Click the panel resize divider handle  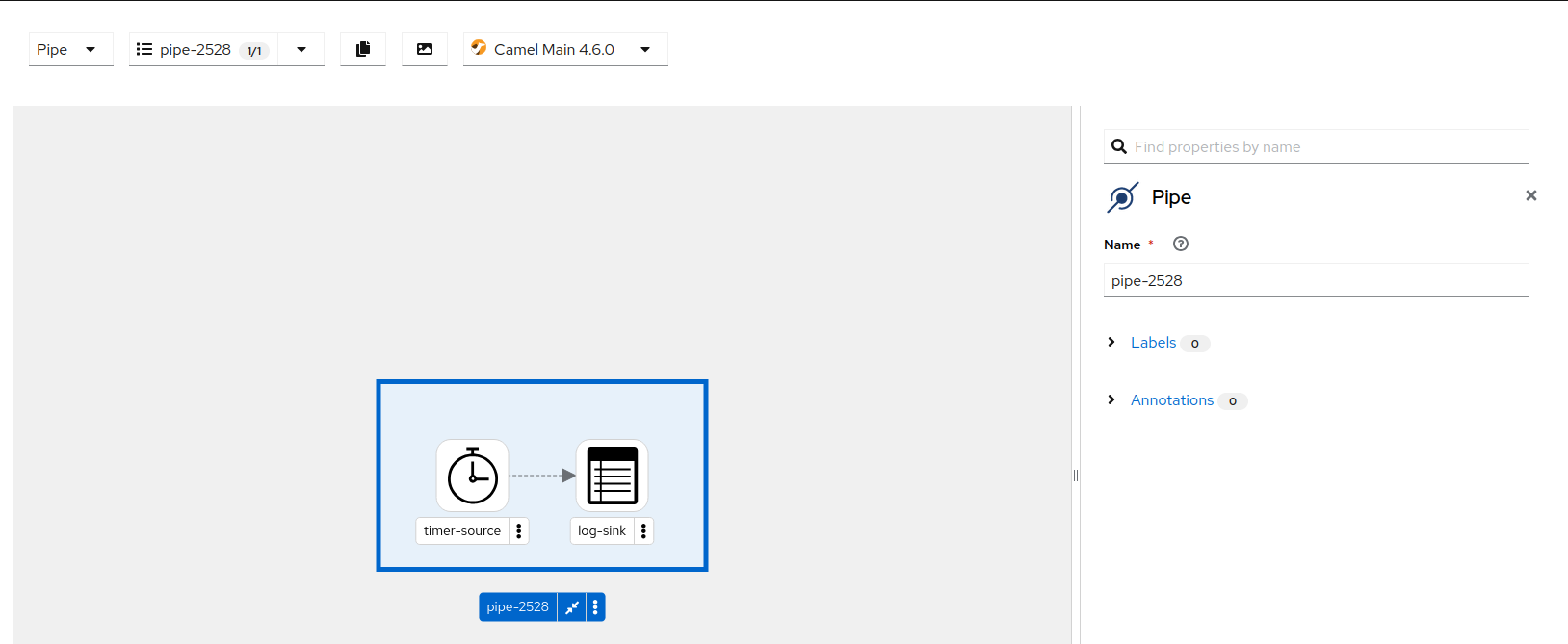point(1076,476)
